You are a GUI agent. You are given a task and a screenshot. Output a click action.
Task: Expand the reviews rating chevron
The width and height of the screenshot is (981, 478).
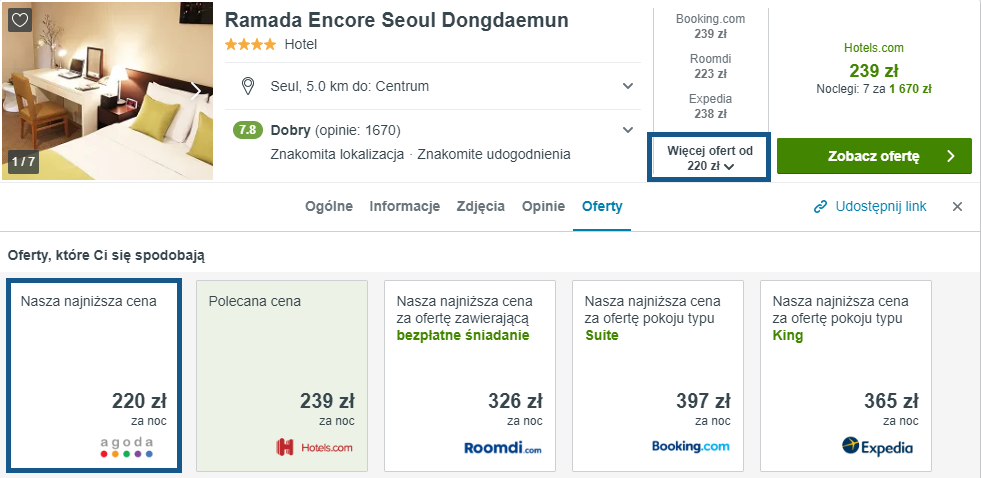(628, 130)
